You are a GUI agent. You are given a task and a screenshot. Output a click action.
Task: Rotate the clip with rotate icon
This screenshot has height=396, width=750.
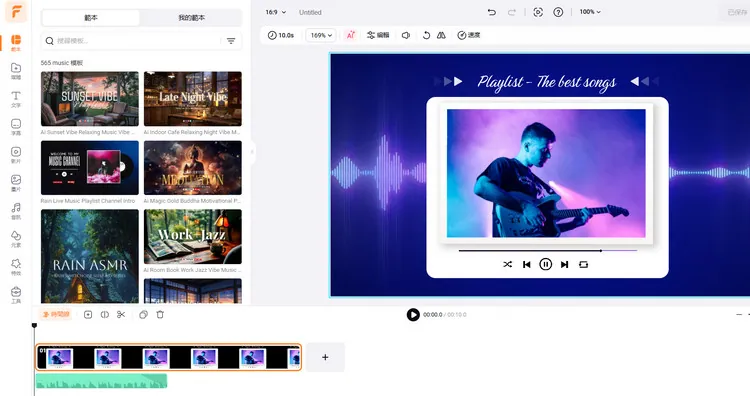(x=426, y=35)
